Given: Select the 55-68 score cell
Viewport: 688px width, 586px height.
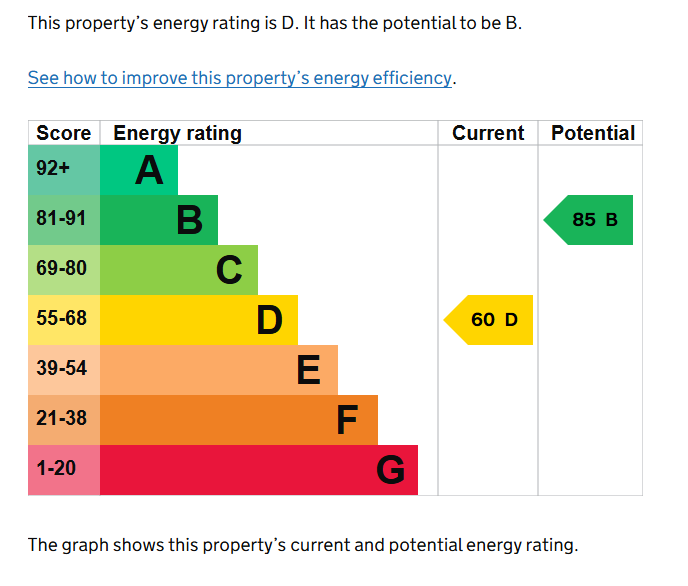Looking at the screenshot, I should pos(64,320).
